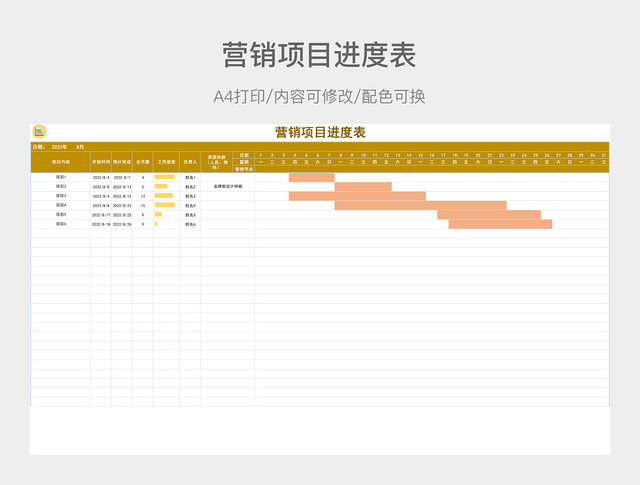Image resolution: width=640 pixels, height=485 pixels.
Task: Select the 资源协助（人员、物料）column header
Action: (x=216, y=162)
